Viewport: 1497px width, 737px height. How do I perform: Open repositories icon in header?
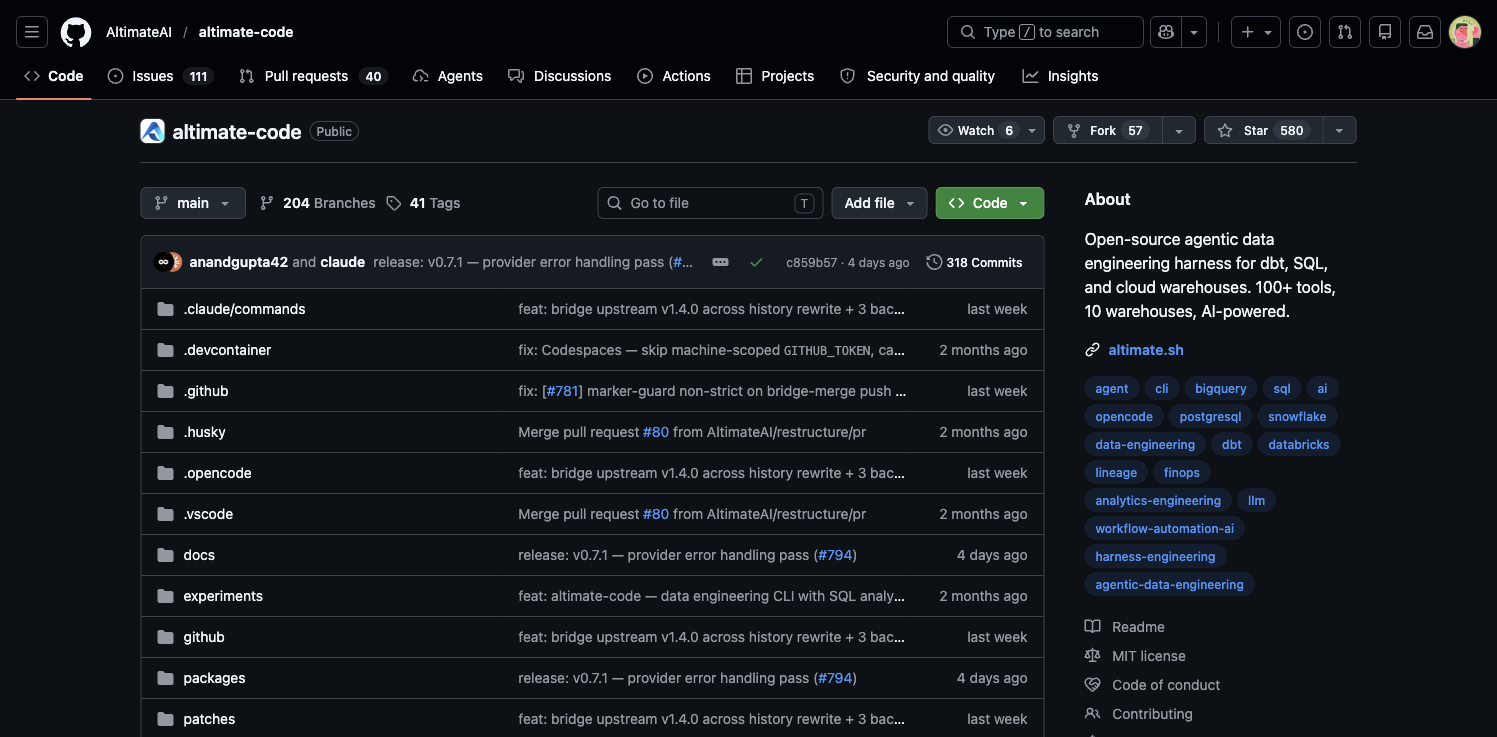tap(1385, 32)
